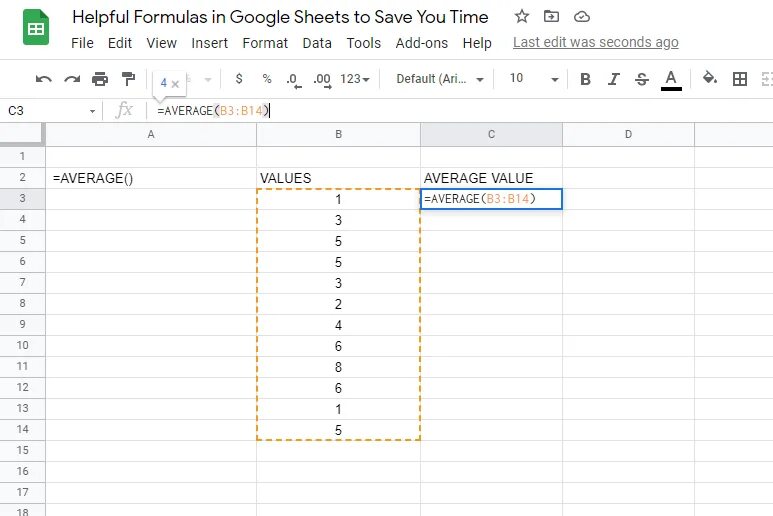This screenshot has height=516, width=773.
Task: Toggle italic formatting
Action: pos(614,79)
